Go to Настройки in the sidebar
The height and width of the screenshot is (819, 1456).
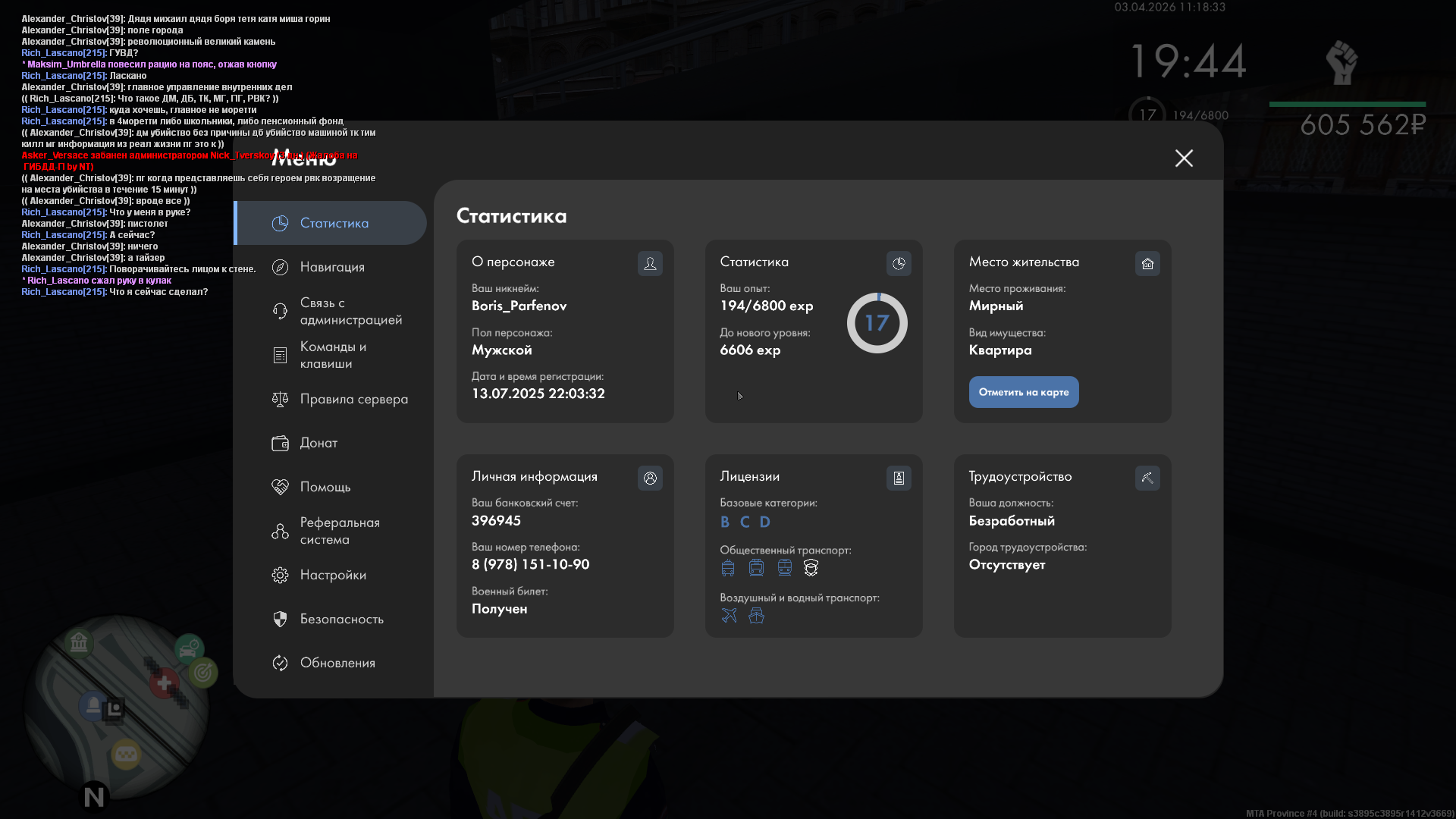click(x=333, y=575)
